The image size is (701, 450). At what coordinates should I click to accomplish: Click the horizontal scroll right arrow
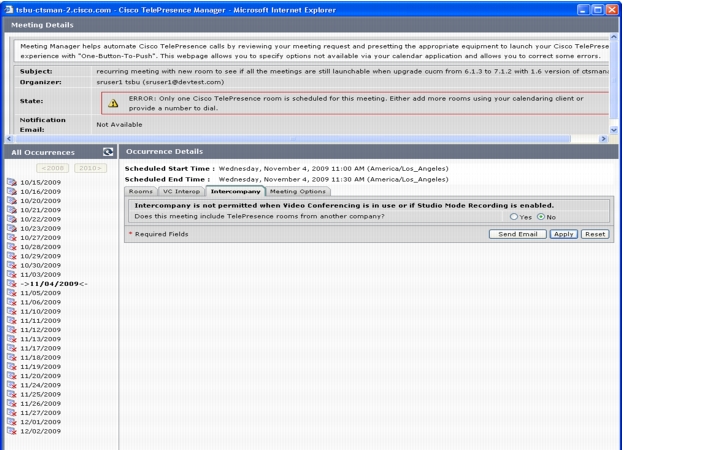click(603, 139)
